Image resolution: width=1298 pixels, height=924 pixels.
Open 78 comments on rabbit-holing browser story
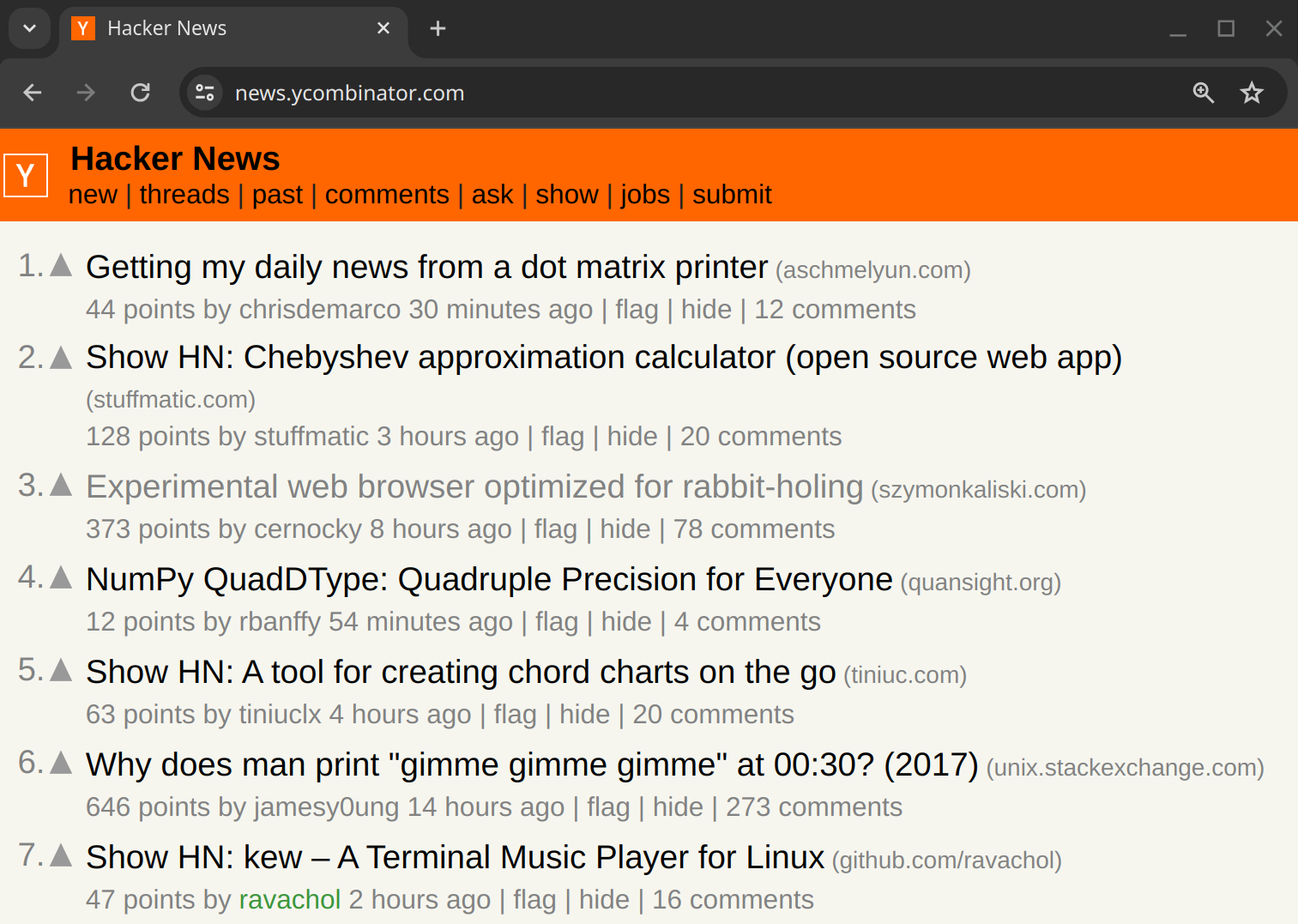pos(753,529)
